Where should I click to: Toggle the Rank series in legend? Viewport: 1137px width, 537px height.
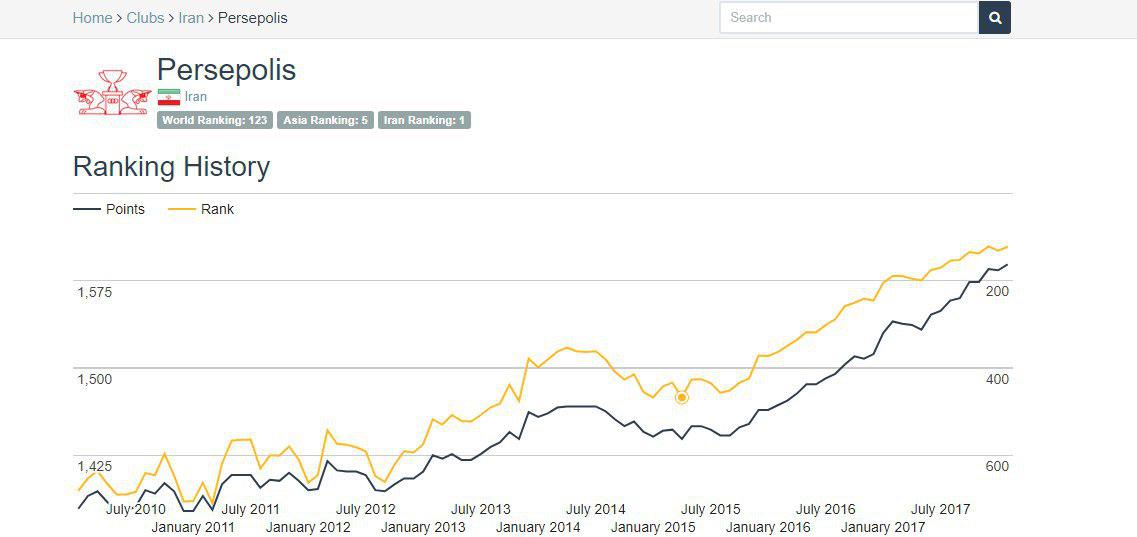coord(217,209)
